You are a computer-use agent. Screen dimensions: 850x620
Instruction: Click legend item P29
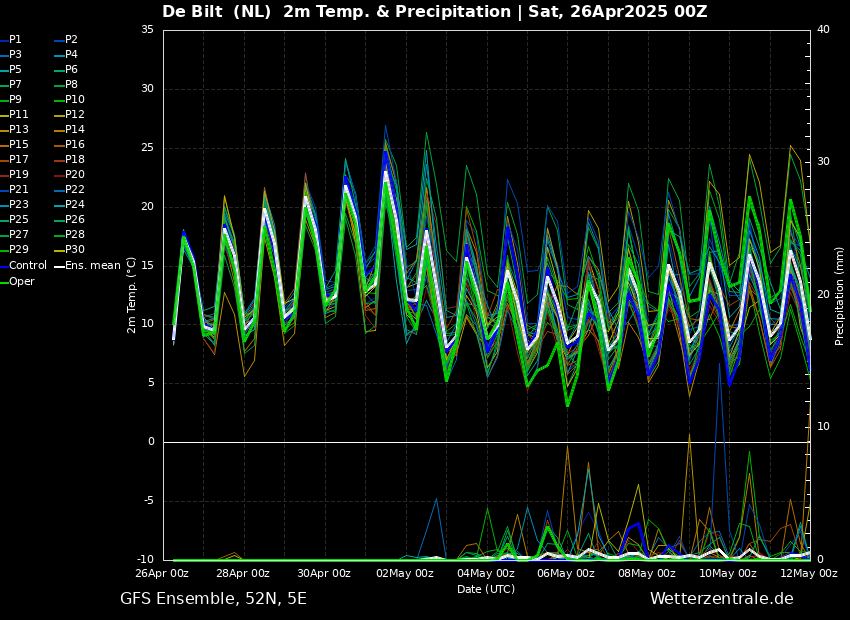pos(14,249)
